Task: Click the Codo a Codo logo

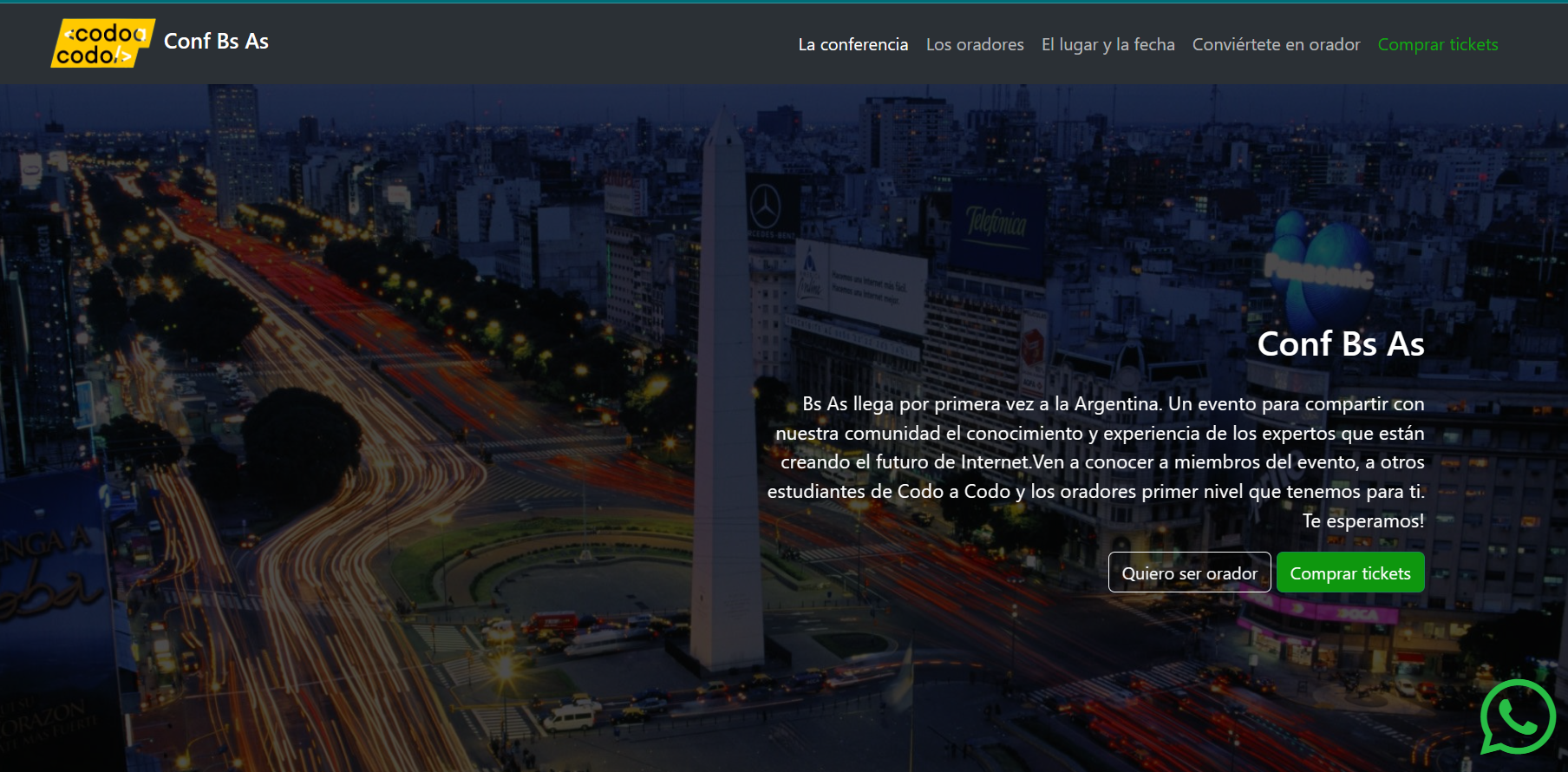Action: pyautogui.click(x=103, y=43)
